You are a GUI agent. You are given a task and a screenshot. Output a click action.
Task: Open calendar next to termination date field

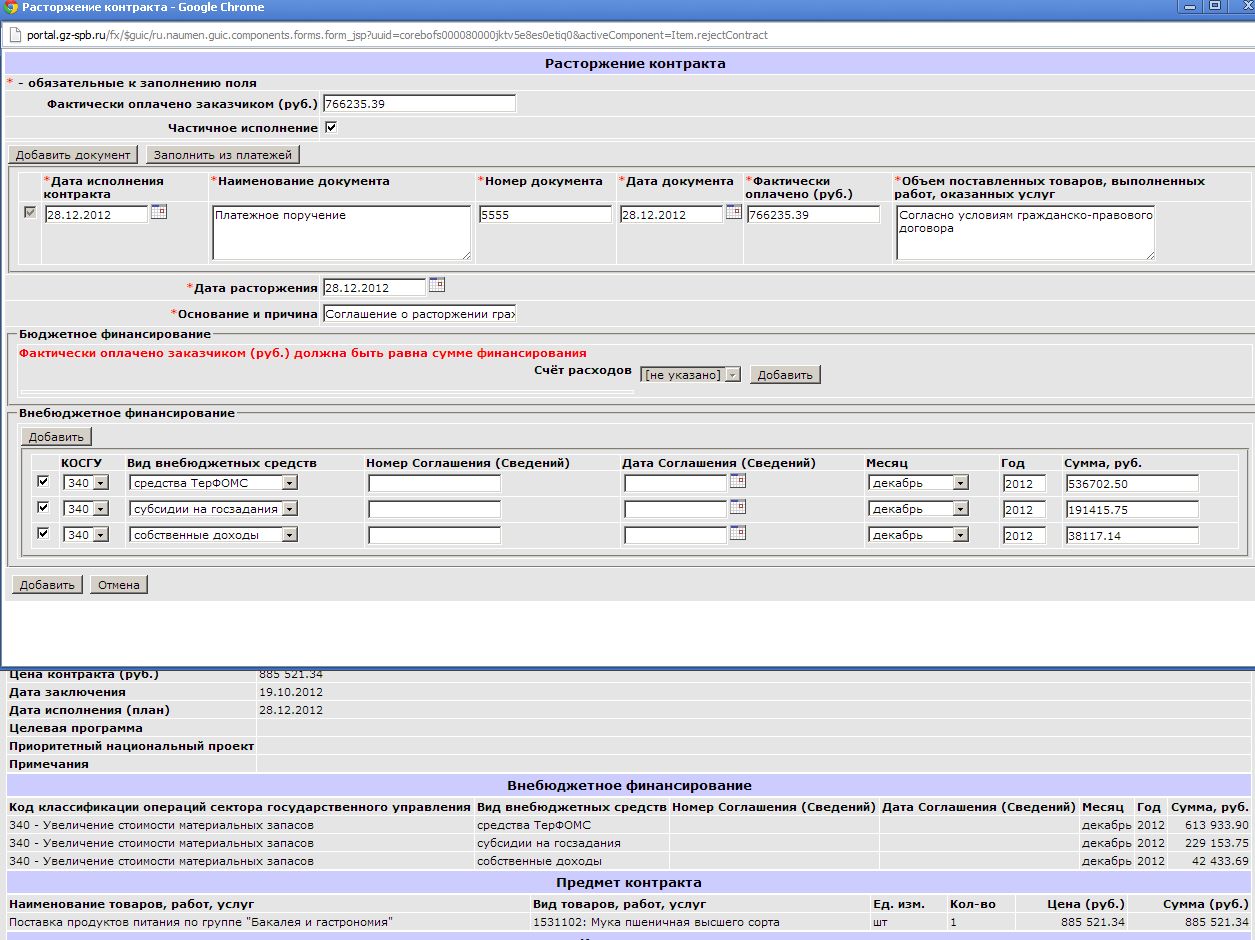click(436, 285)
